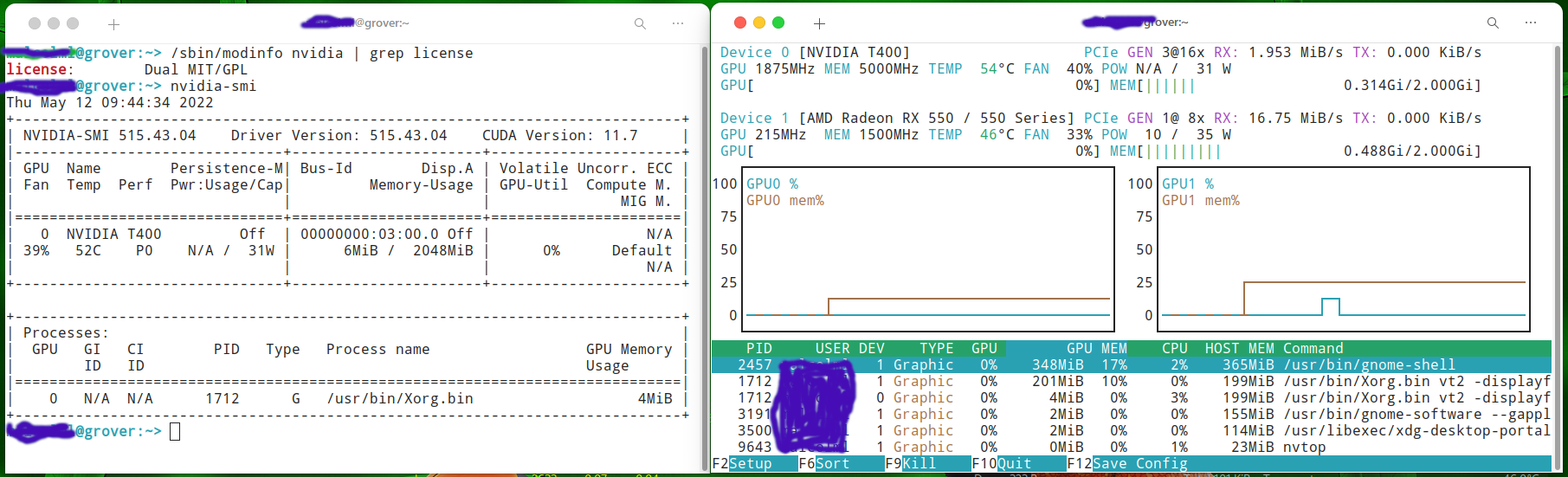Click the terminal cursor at the prompt
1568x477 pixels.
175,431
